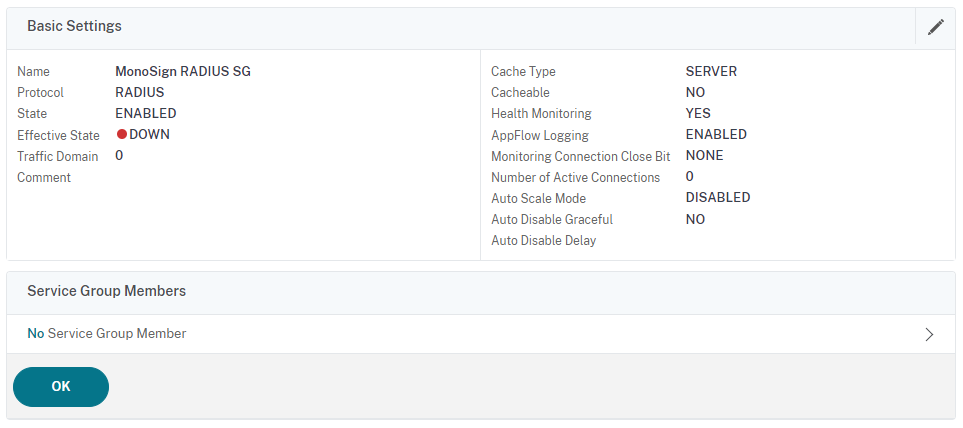Confirm with the OK button

click(x=61, y=387)
